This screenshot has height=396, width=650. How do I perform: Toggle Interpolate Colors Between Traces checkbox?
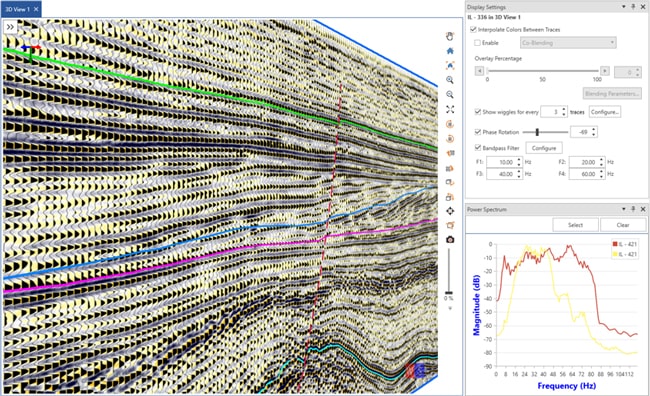point(473,29)
